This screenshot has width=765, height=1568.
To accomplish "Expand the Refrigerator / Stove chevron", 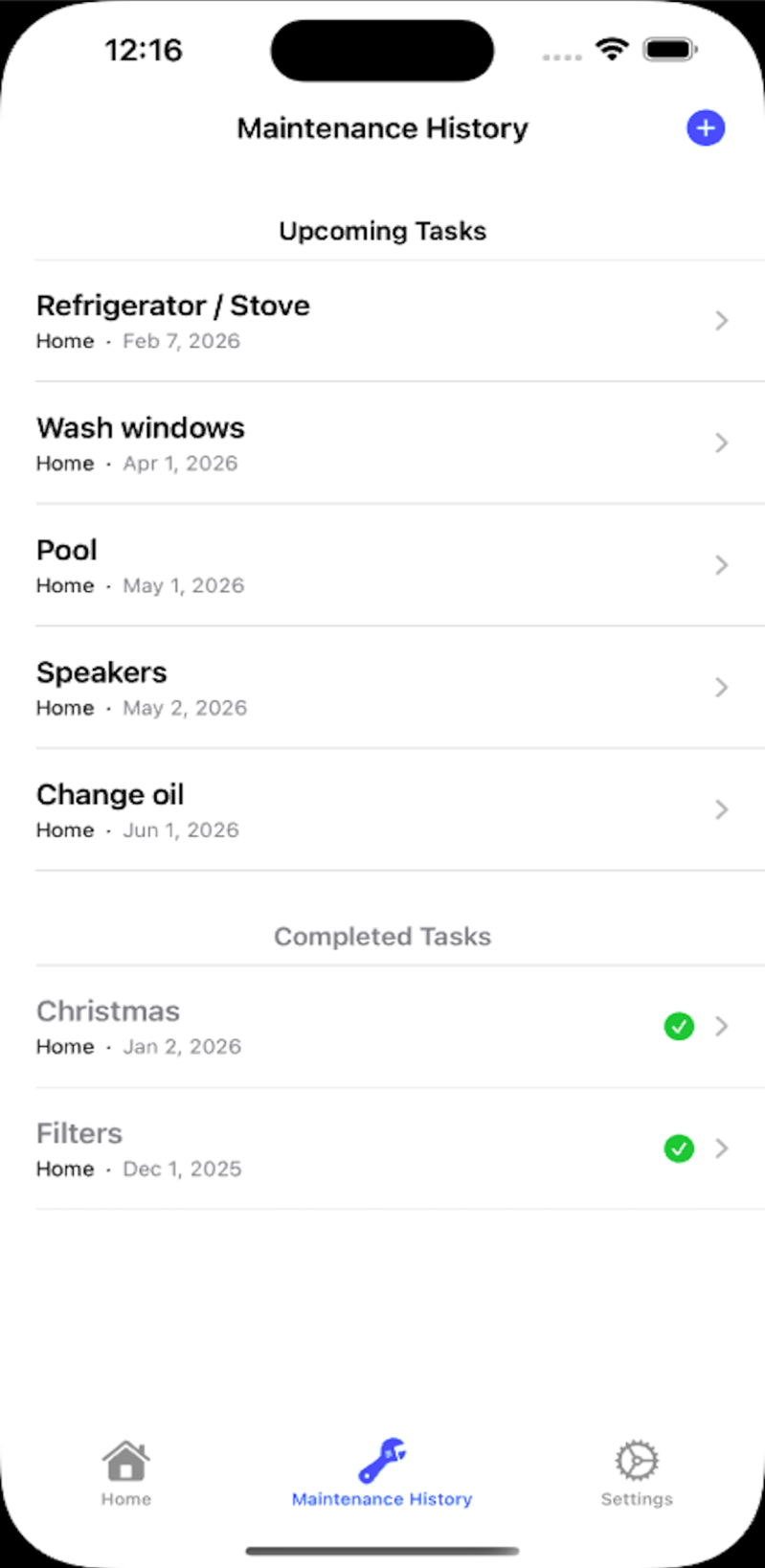I will click(722, 321).
